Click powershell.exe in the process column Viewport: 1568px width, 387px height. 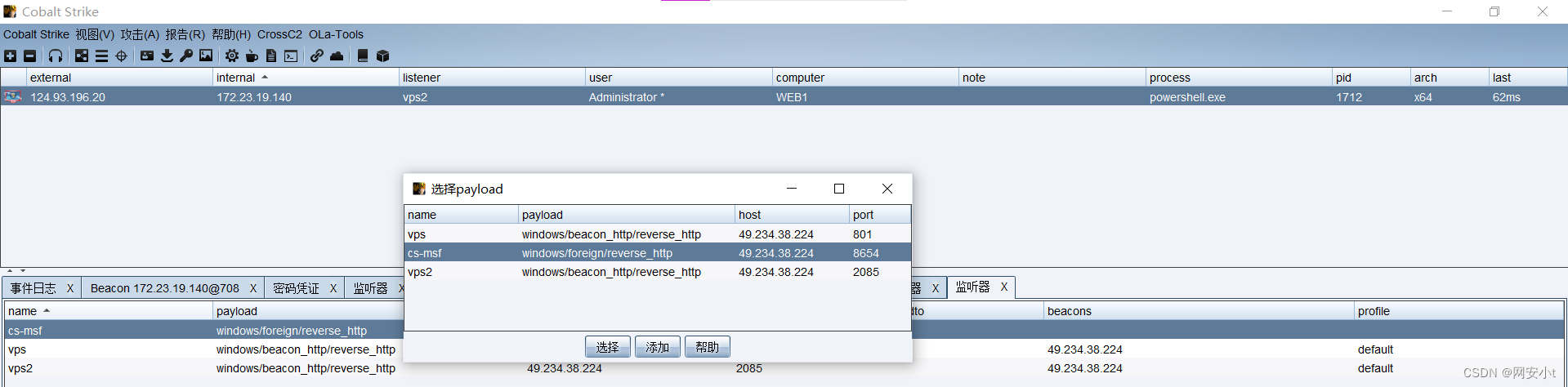click(x=1187, y=97)
